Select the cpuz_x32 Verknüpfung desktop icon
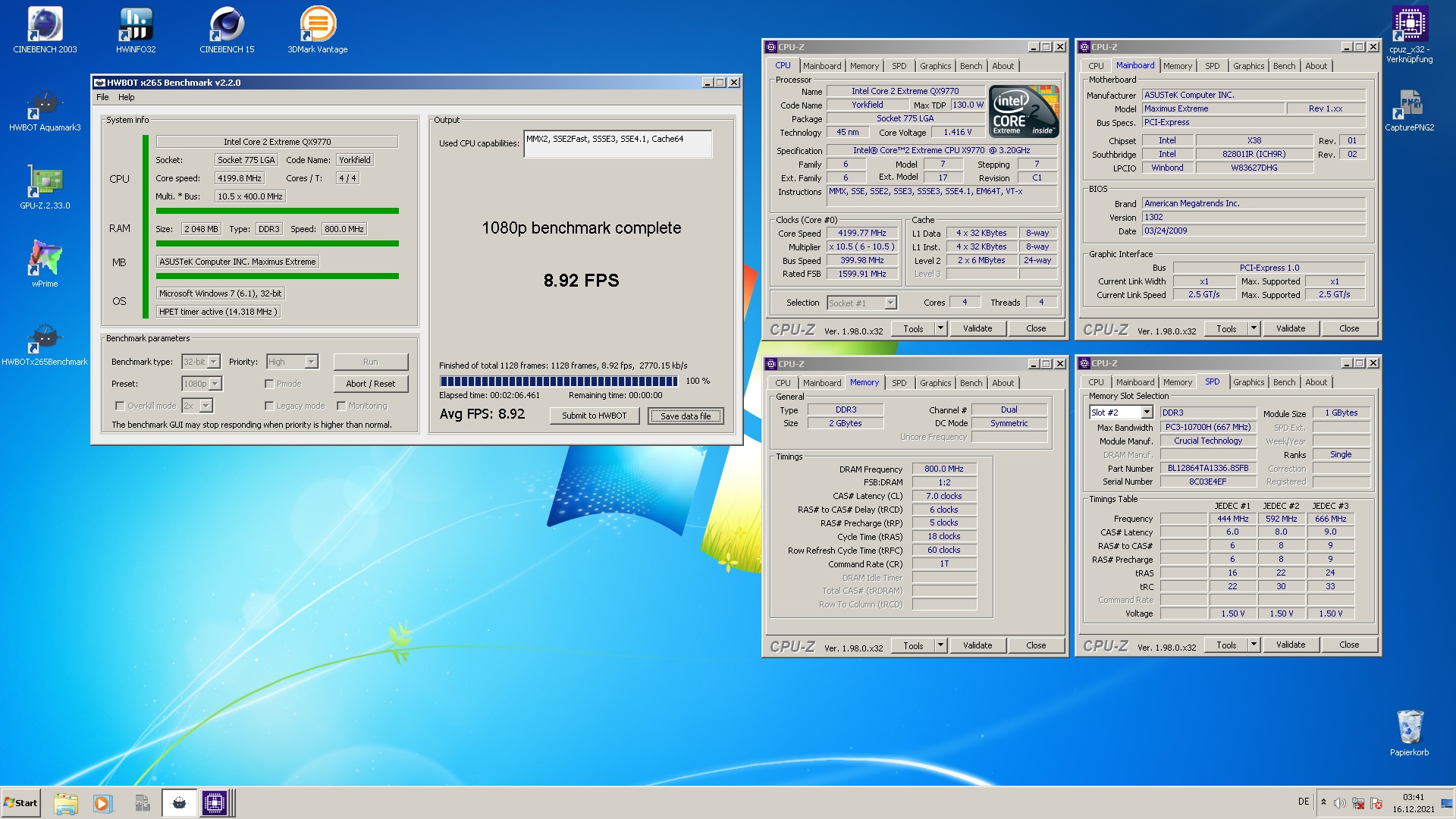This screenshot has height=819, width=1456. [x=1409, y=35]
